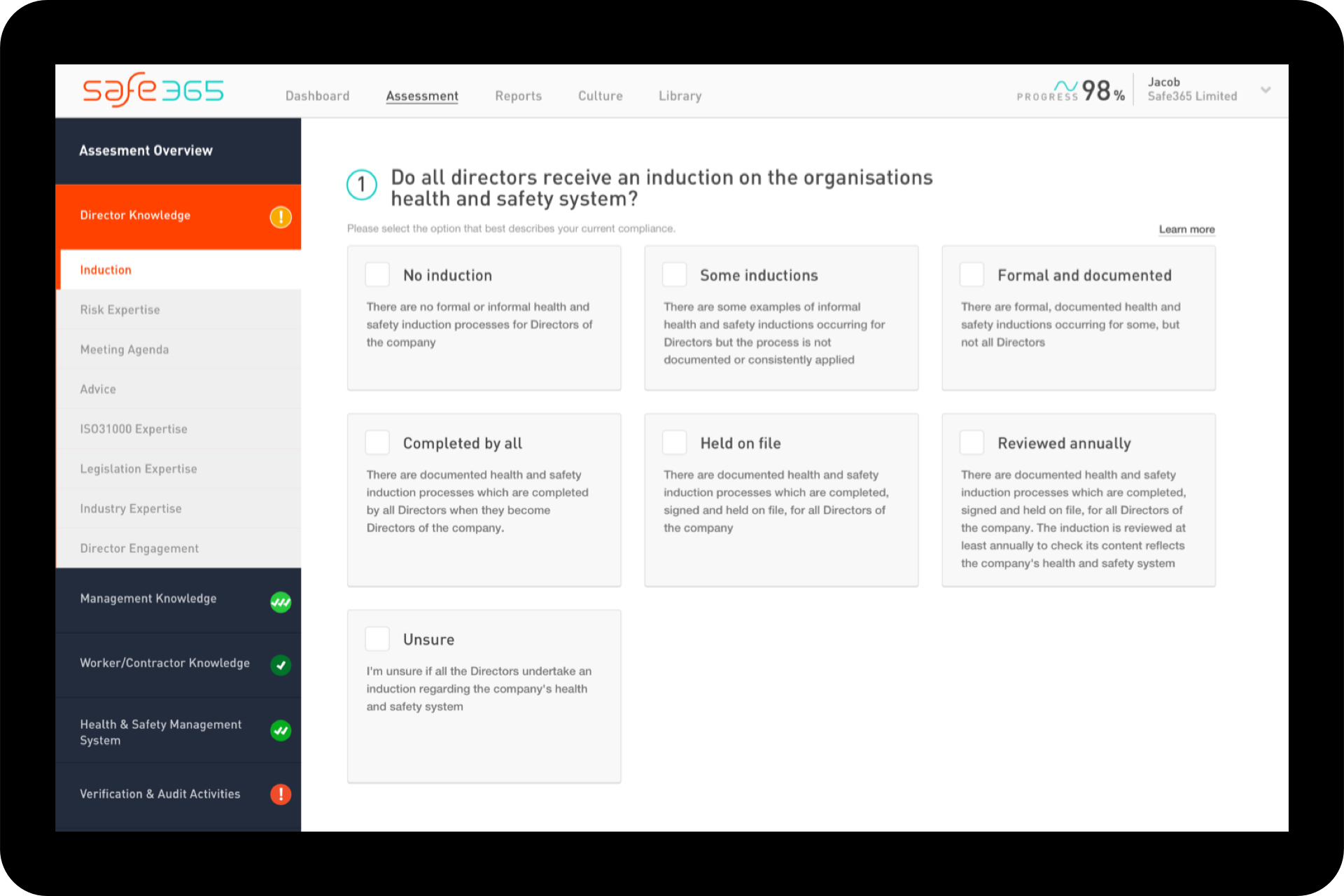Viewport: 1344px width, 896px height.
Task: Click the Learn more link
Action: [x=1186, y=230]
